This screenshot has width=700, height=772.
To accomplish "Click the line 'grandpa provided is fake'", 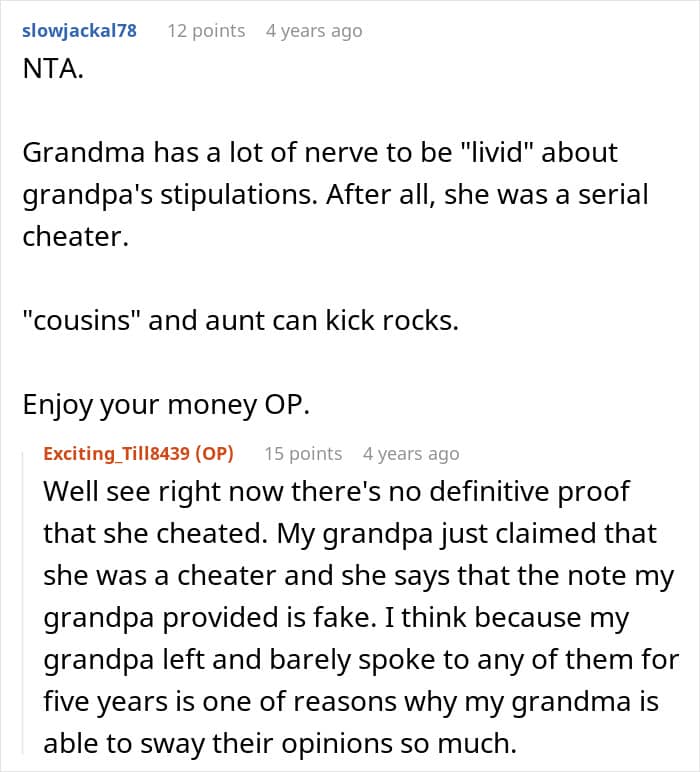I will point(336,617).
